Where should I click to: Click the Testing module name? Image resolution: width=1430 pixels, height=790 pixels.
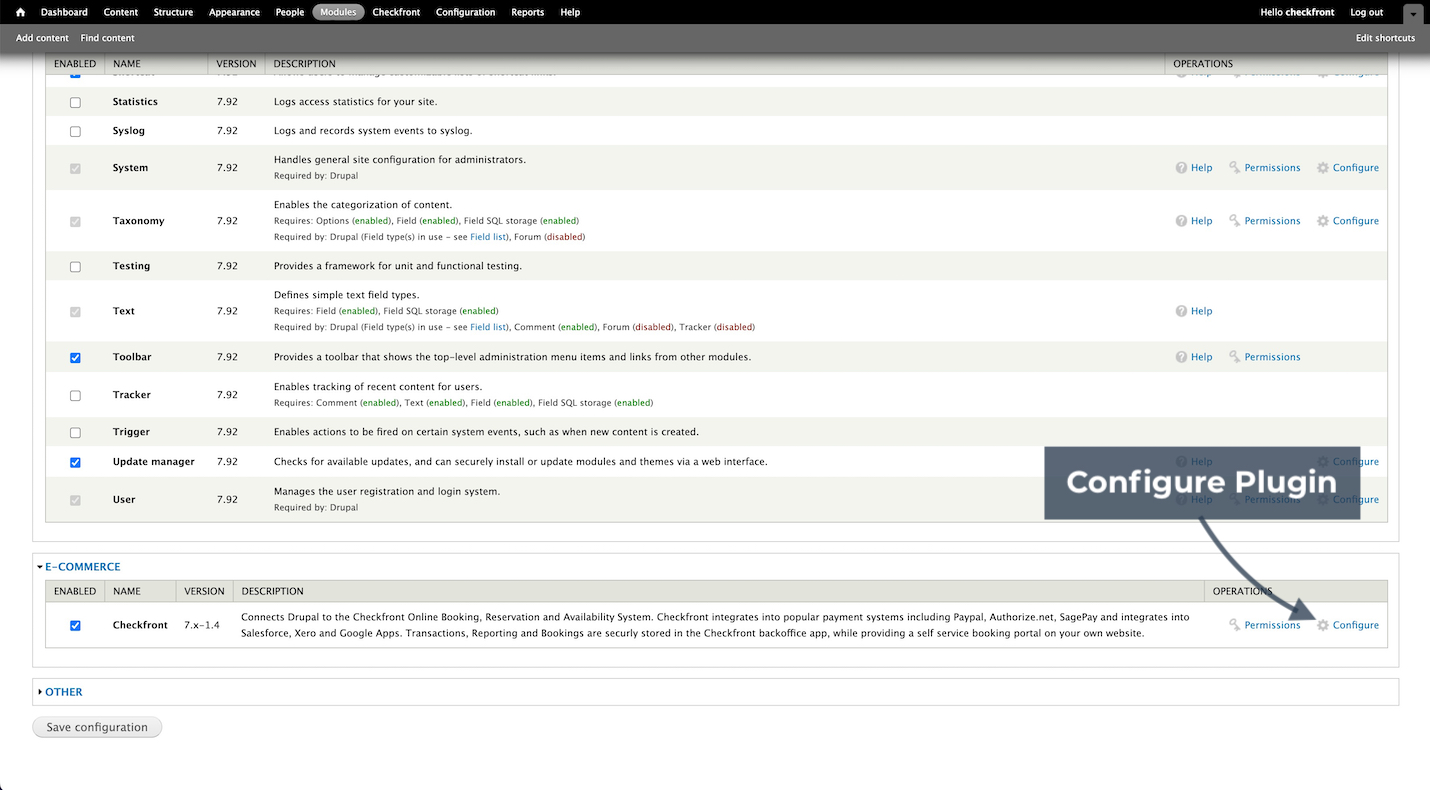[x=131, y=267]
